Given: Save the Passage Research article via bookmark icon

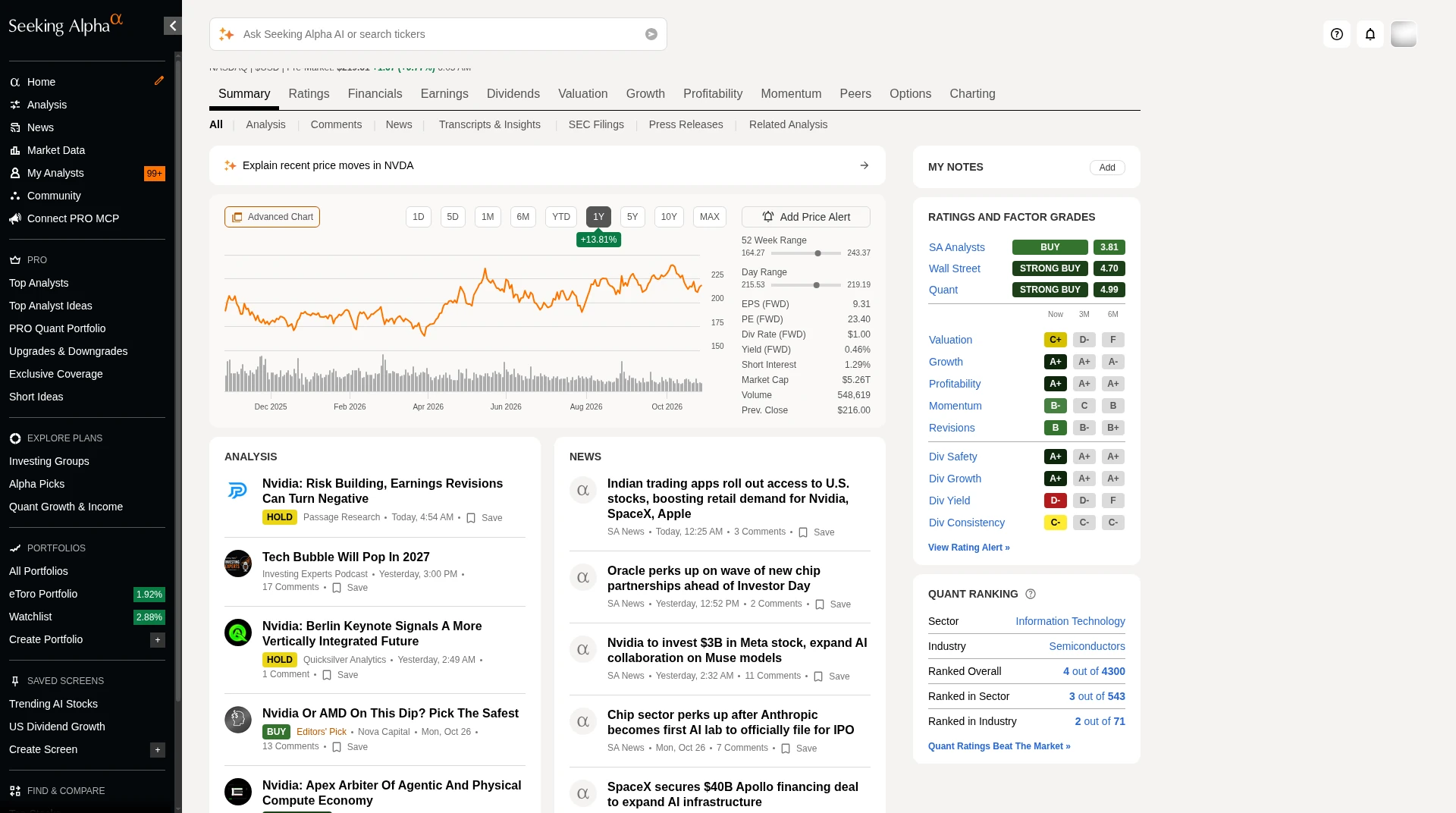Looking at the screenshot, I should tap(471, 518).
